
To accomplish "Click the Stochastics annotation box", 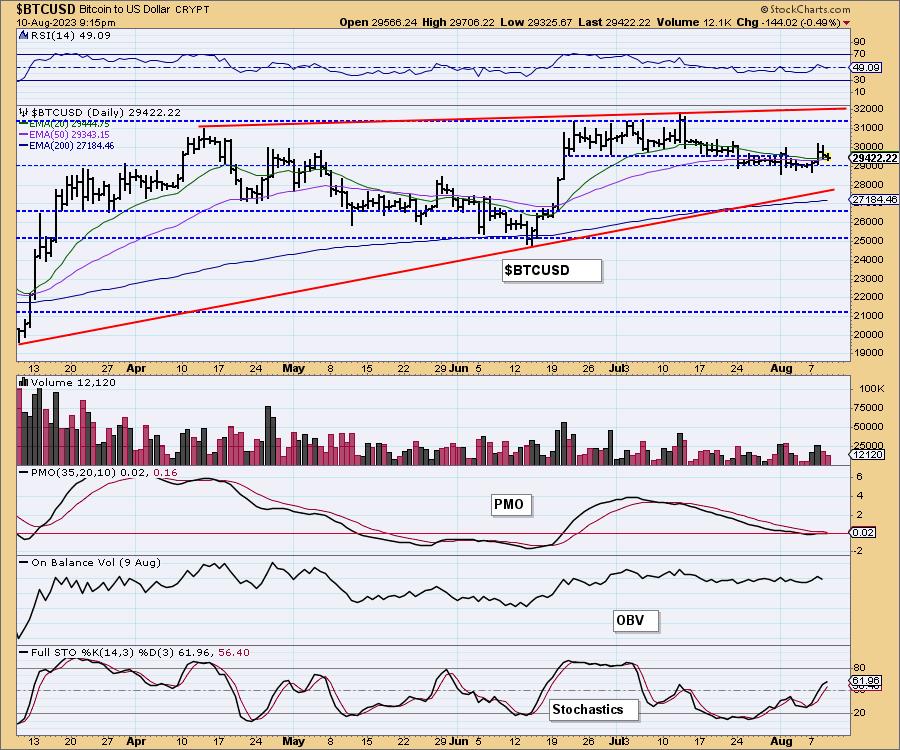I will point(593,709).
